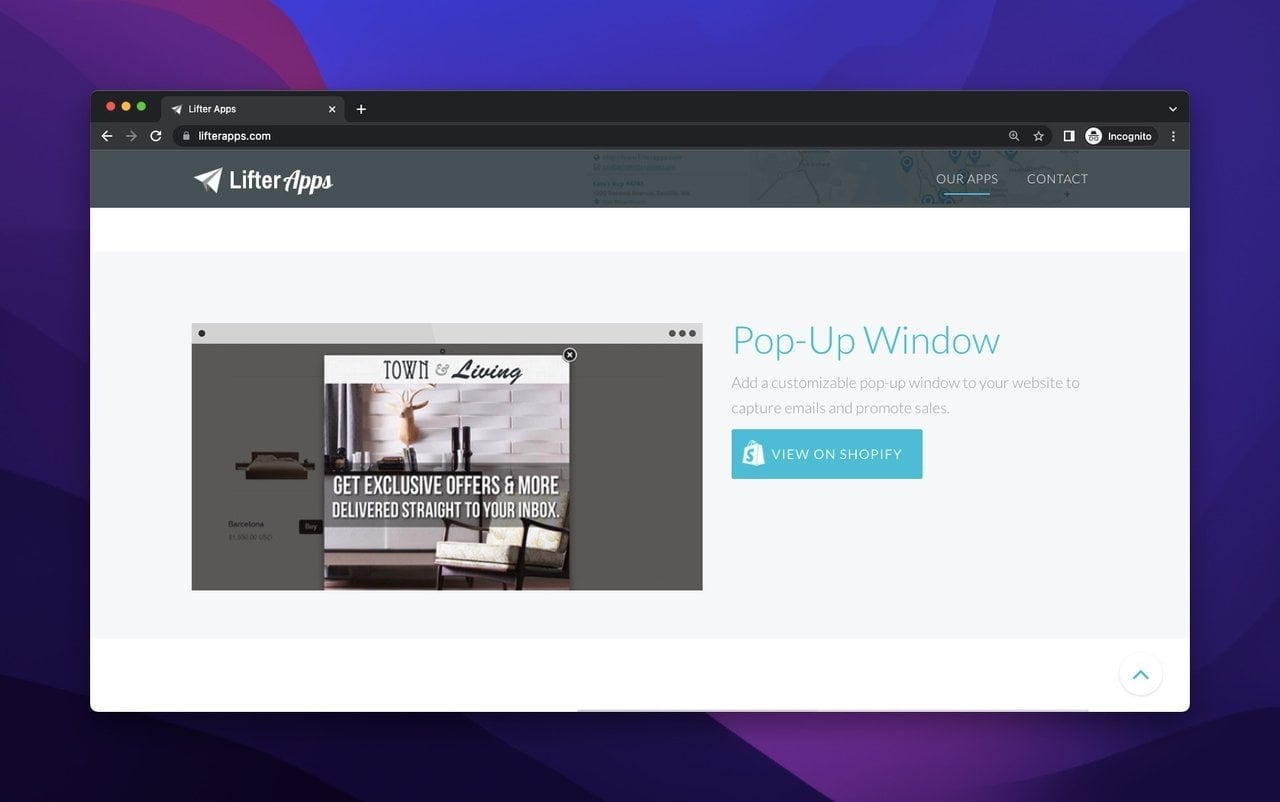This screenshot has height=802, width=1280.
Task: Open a new tab with the plus button
Action: point(361,109)
